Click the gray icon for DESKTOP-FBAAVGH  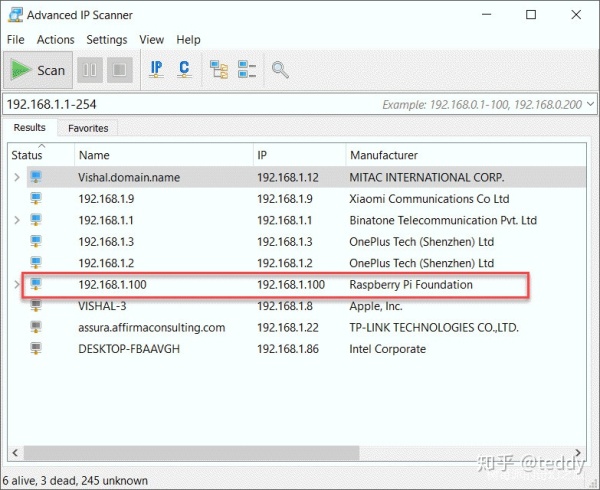(x=36, y=348)
